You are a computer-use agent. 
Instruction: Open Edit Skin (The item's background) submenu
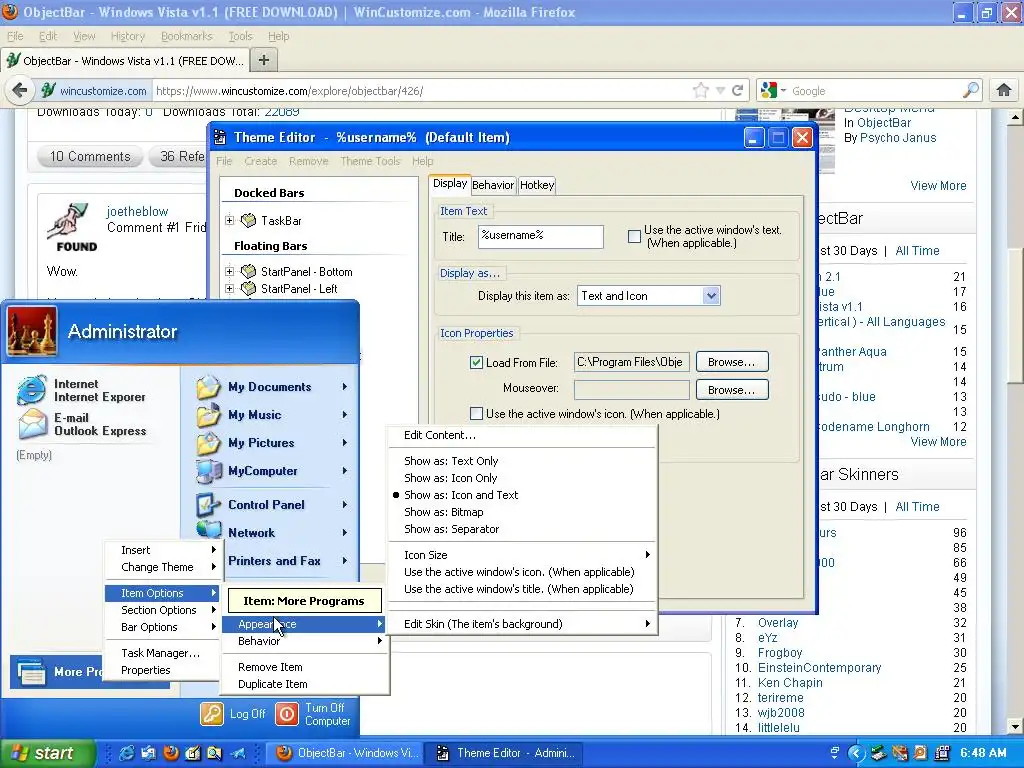(522, 624)
